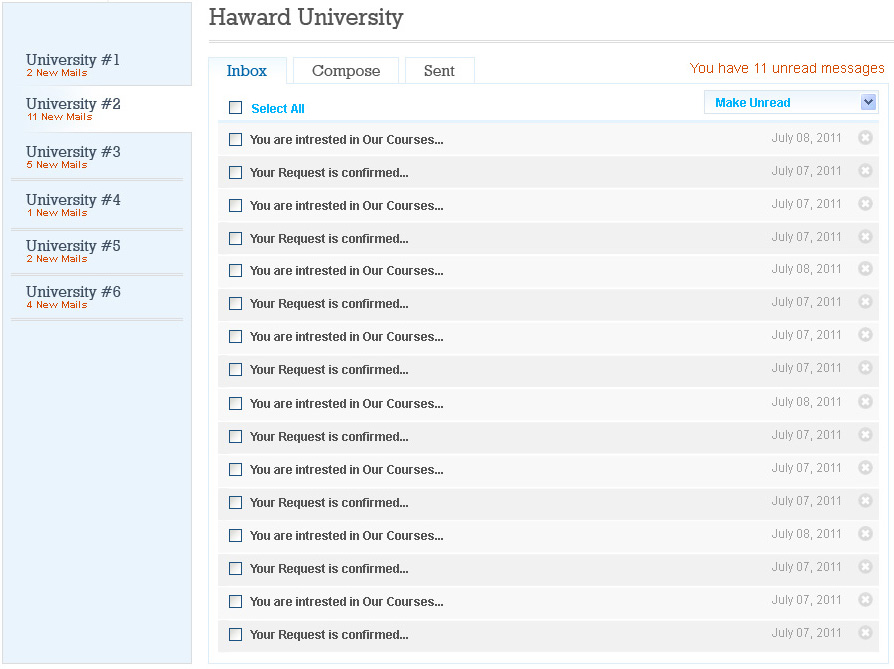Select the checkbox of the last message
The width and height of the screenshot is (894, 669).
click(x=236, y=635)
